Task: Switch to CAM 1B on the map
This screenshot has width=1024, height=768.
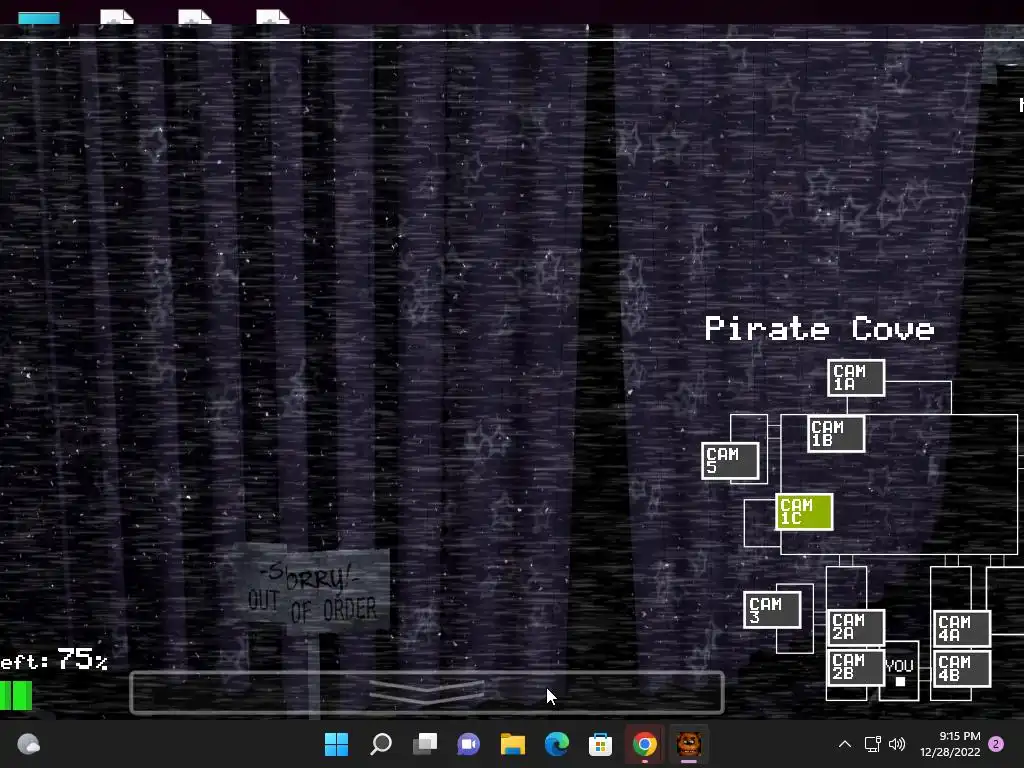Action: [x=836, y=434]
